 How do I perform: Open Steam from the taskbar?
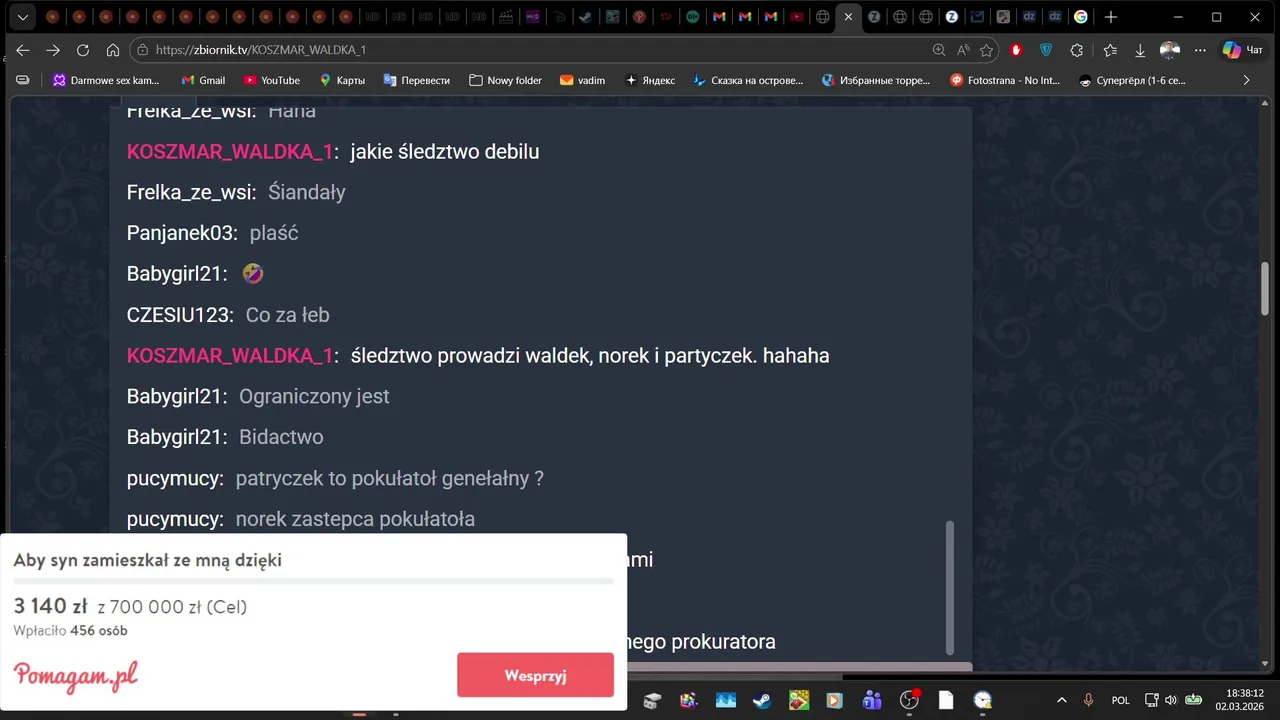[762, 700]
